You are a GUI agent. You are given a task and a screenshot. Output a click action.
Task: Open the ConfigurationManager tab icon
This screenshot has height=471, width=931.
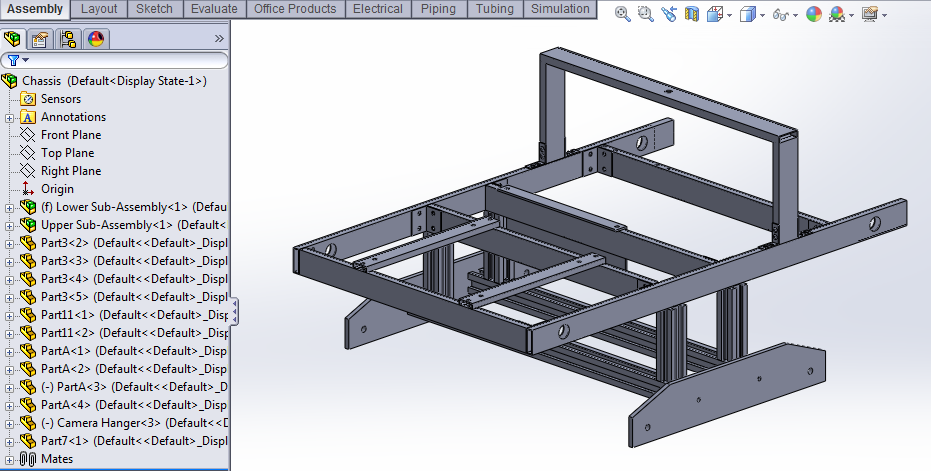click(x=68, y=39)
